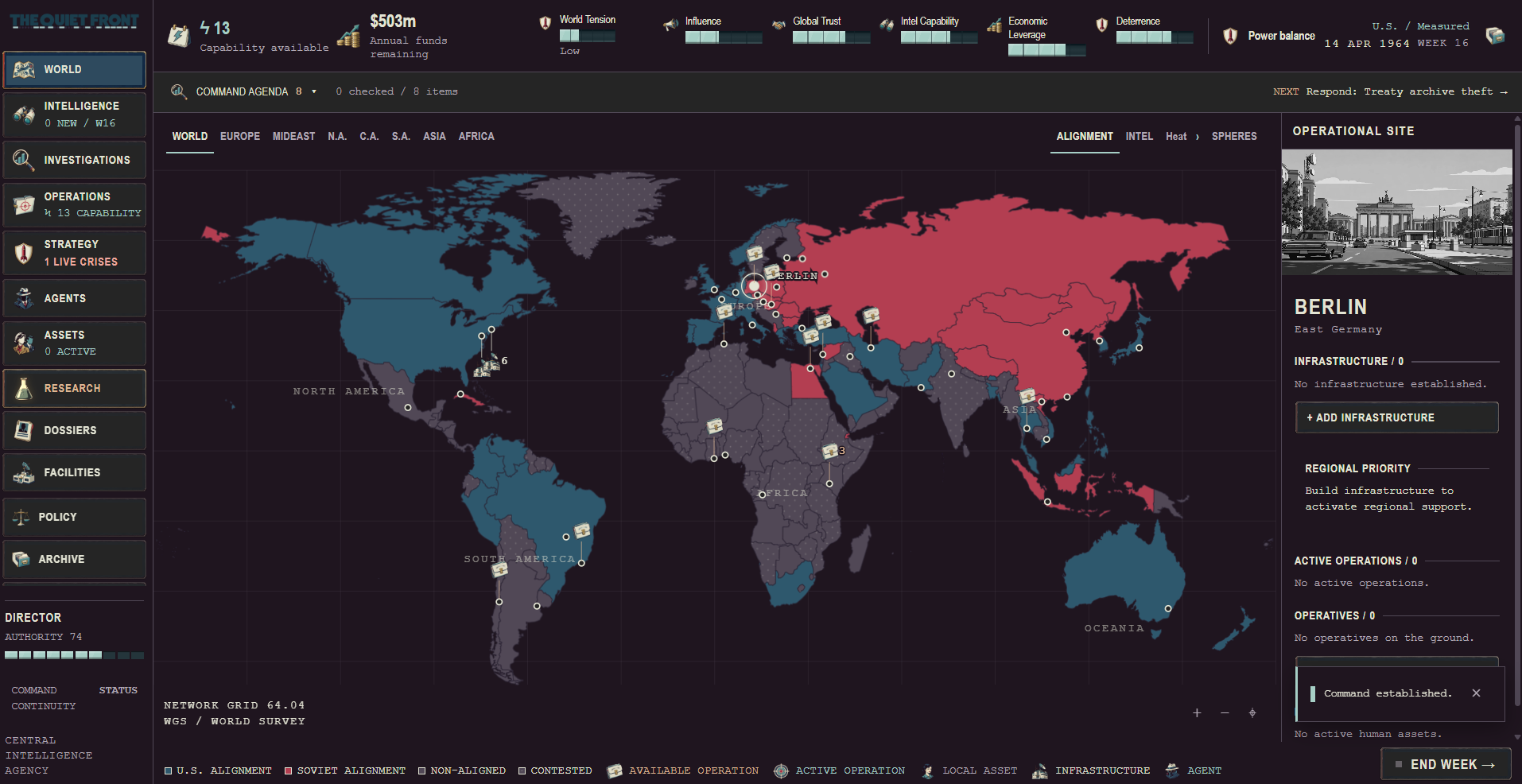Click the map zoom-in plus icon

click(x=1197, y=713)
